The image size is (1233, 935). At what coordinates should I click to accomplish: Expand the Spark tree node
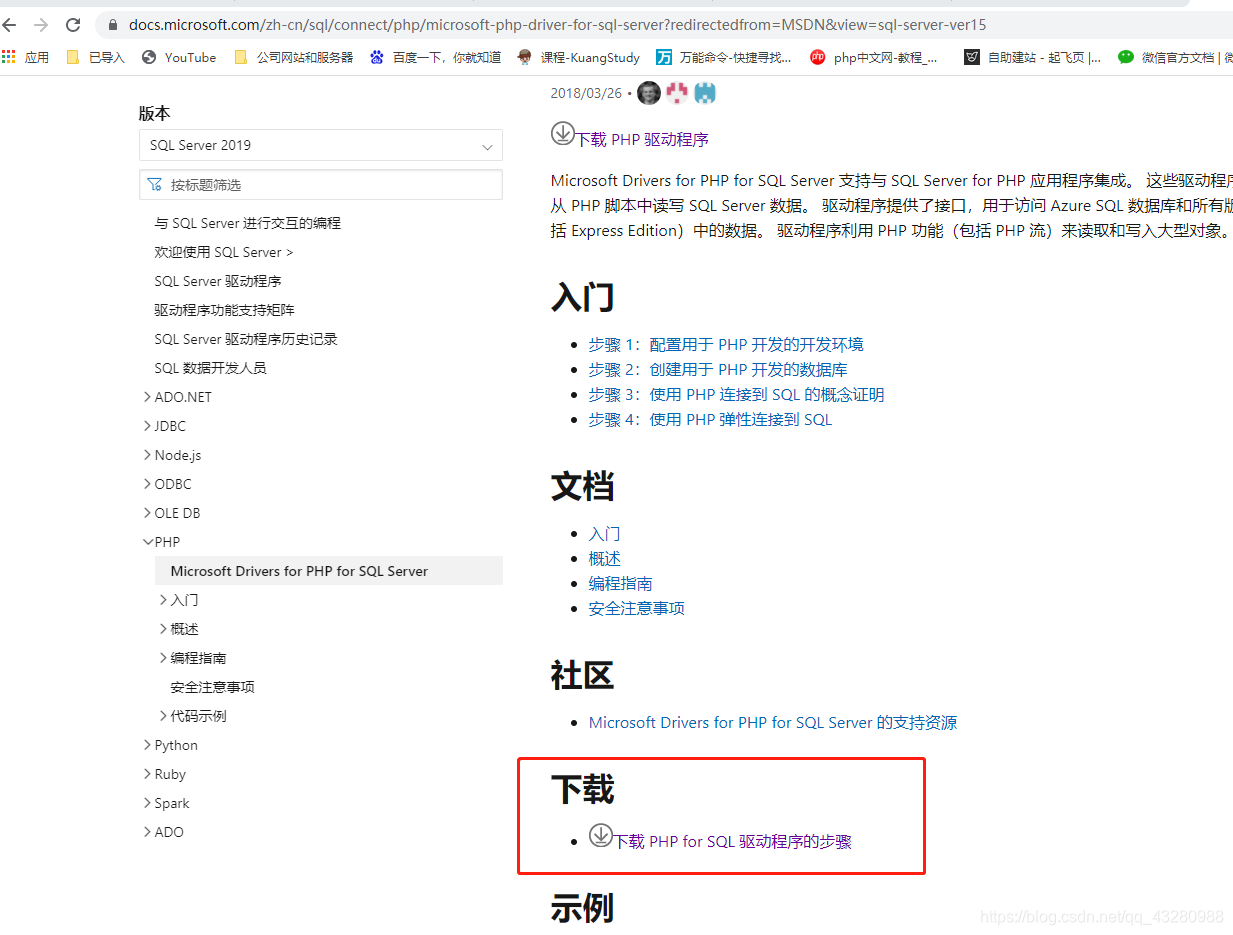pyautogui.click(x=148, y=803)
